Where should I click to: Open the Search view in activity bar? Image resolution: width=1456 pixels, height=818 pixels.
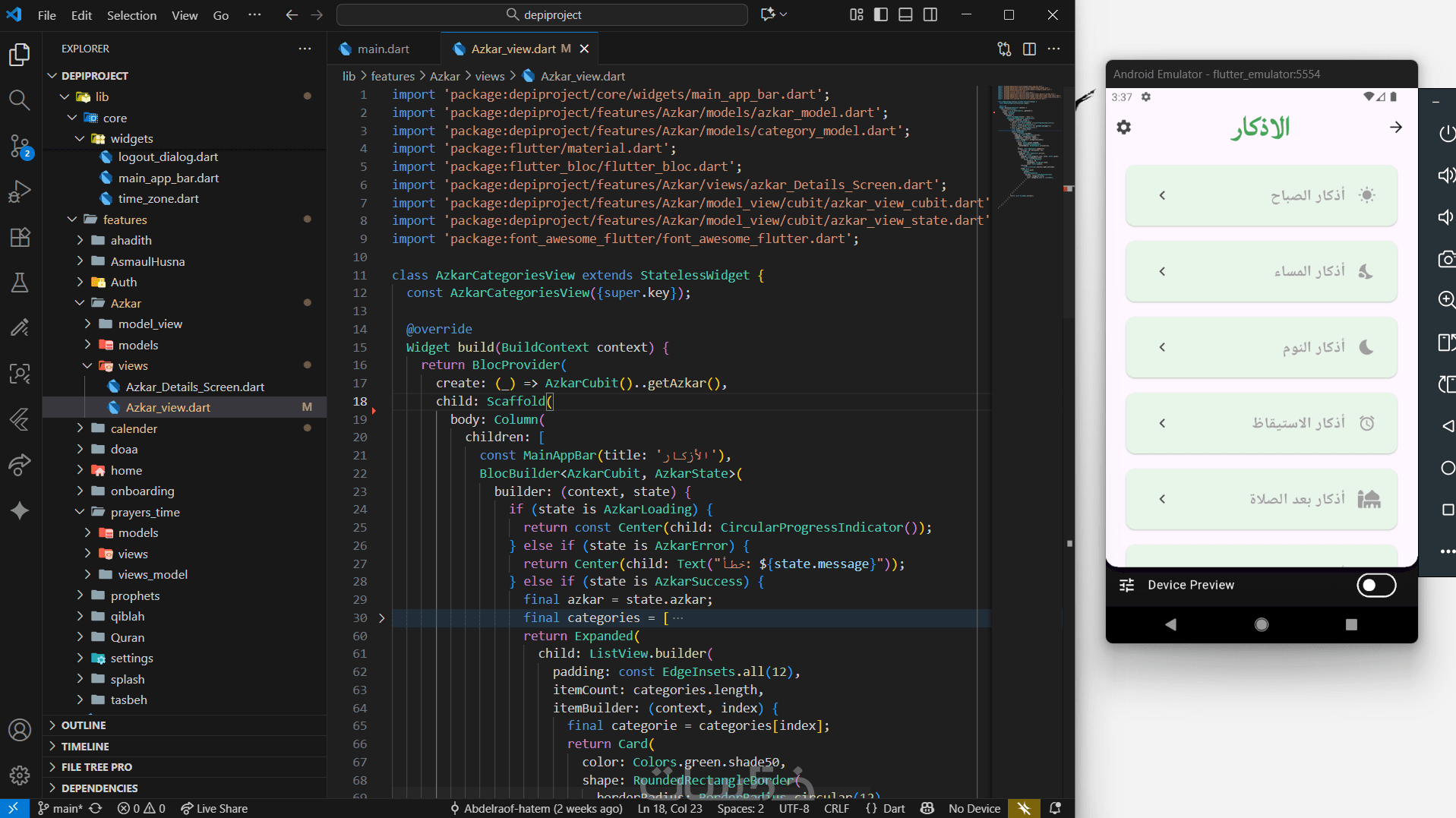20,99
